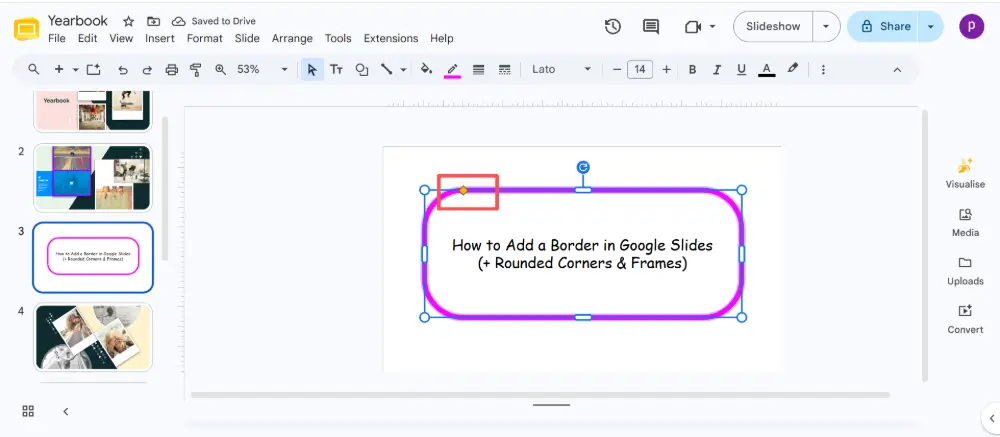Open version history clock icon
The image size is (1000, 437).
[612, 27]
